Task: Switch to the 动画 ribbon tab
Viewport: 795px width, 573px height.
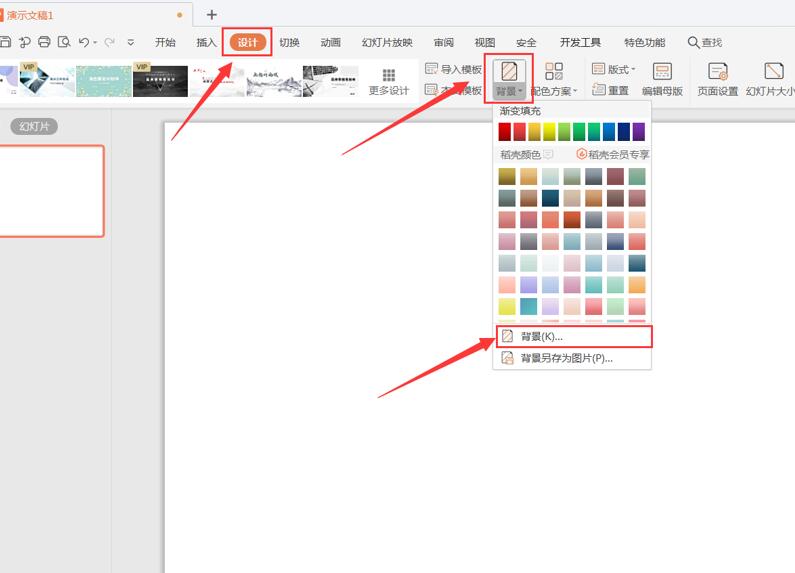Action: click(331, 42)
